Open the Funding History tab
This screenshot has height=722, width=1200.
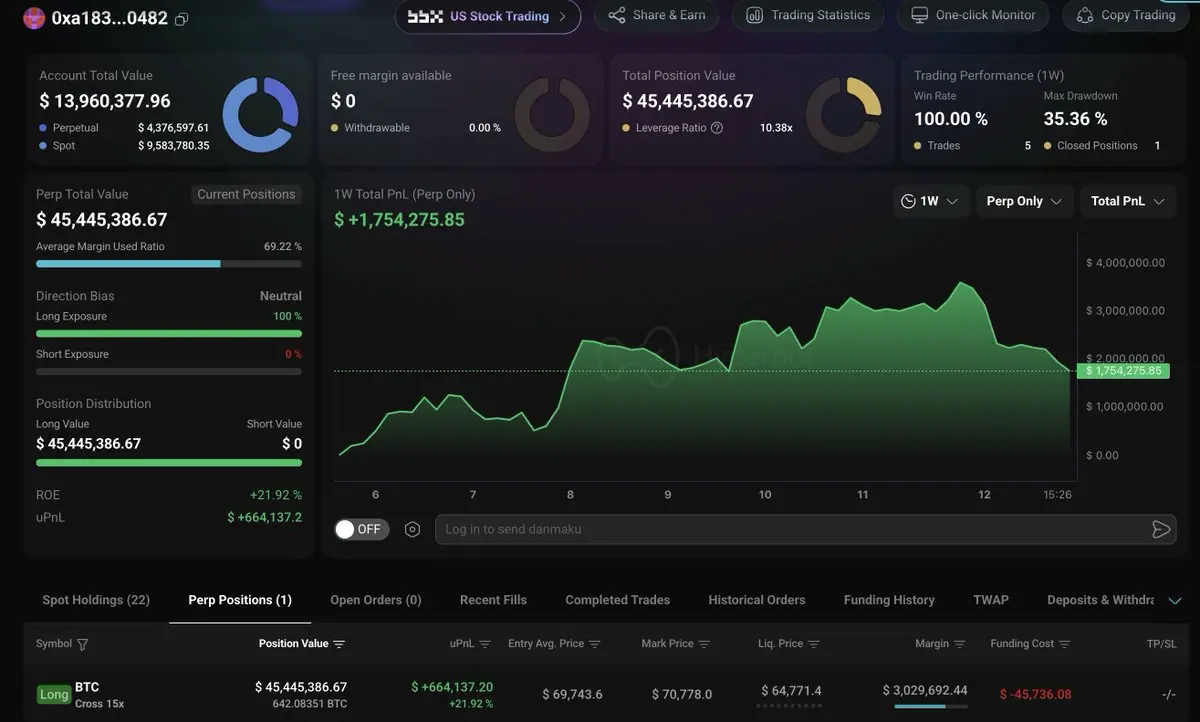pos(889,600)
